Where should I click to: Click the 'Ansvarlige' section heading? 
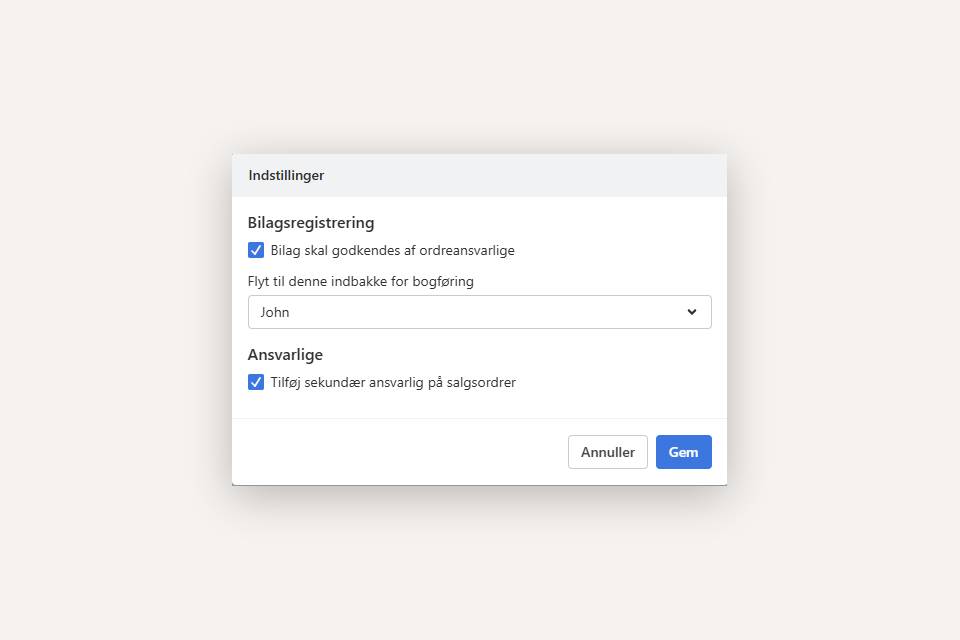(285, 354)
